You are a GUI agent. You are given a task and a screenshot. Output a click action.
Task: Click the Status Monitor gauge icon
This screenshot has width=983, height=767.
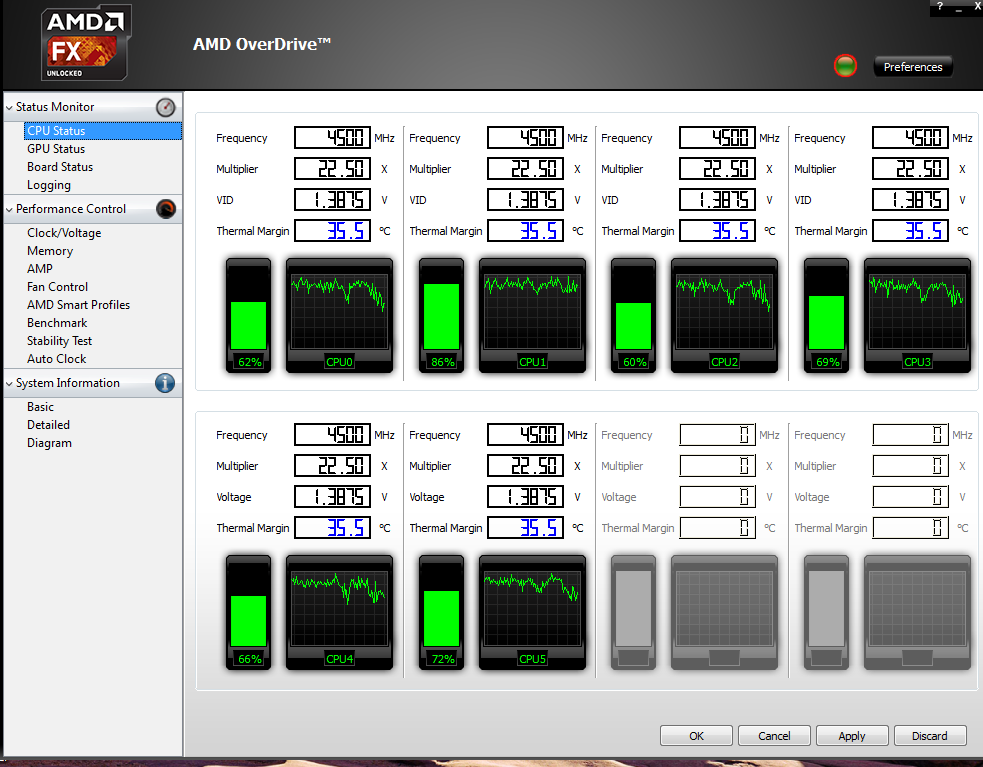click(166, 107)
